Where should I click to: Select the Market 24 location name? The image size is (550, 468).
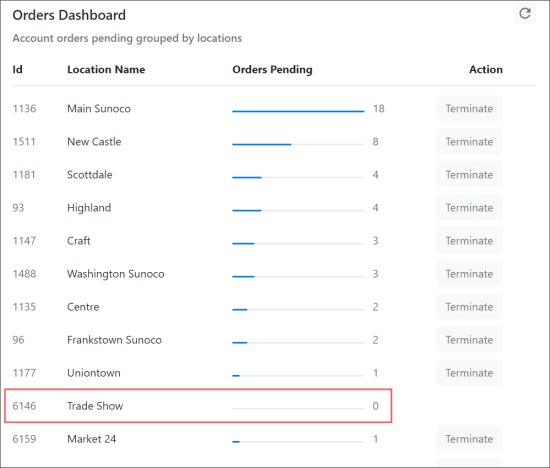[x=92, y=439]
